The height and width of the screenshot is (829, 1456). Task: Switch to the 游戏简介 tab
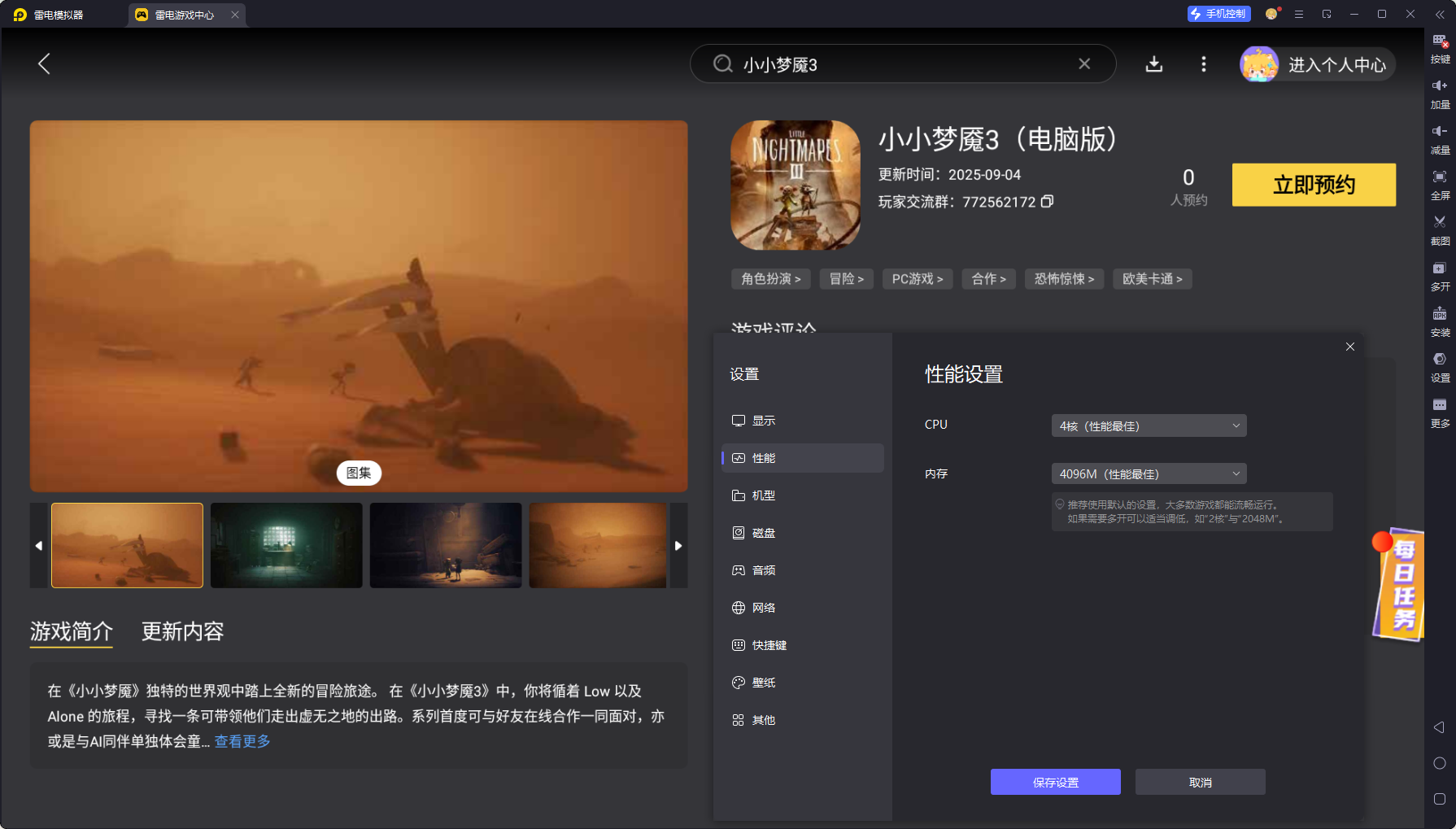(x=72, y=631)
